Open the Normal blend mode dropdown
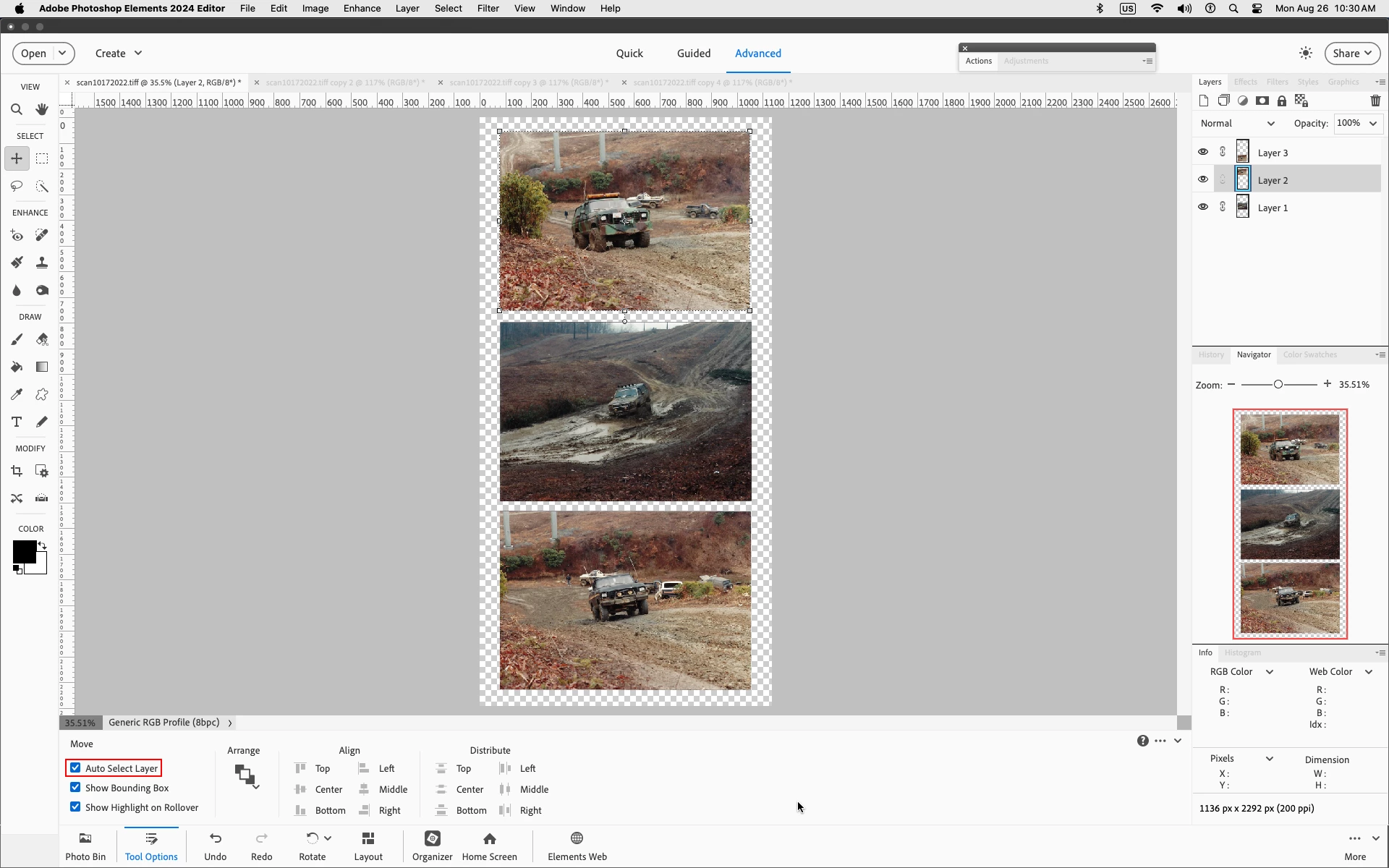The height and width of the screenshot is (868, 1389). tap(1237, 124)
